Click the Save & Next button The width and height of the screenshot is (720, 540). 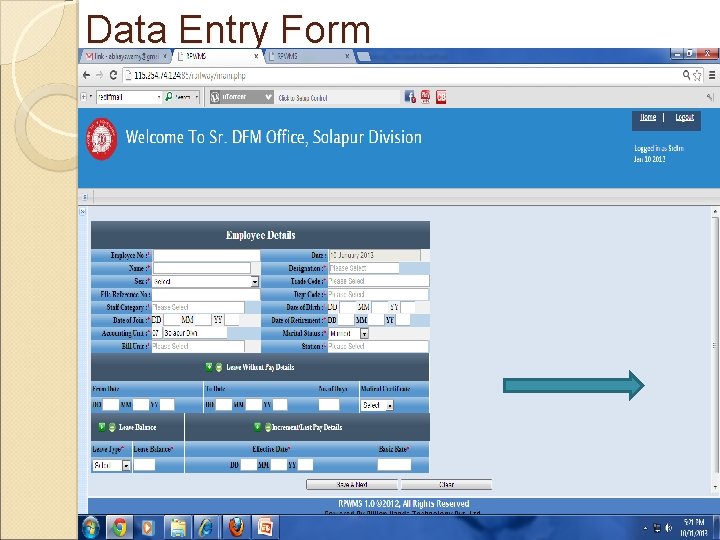point(352,484)
